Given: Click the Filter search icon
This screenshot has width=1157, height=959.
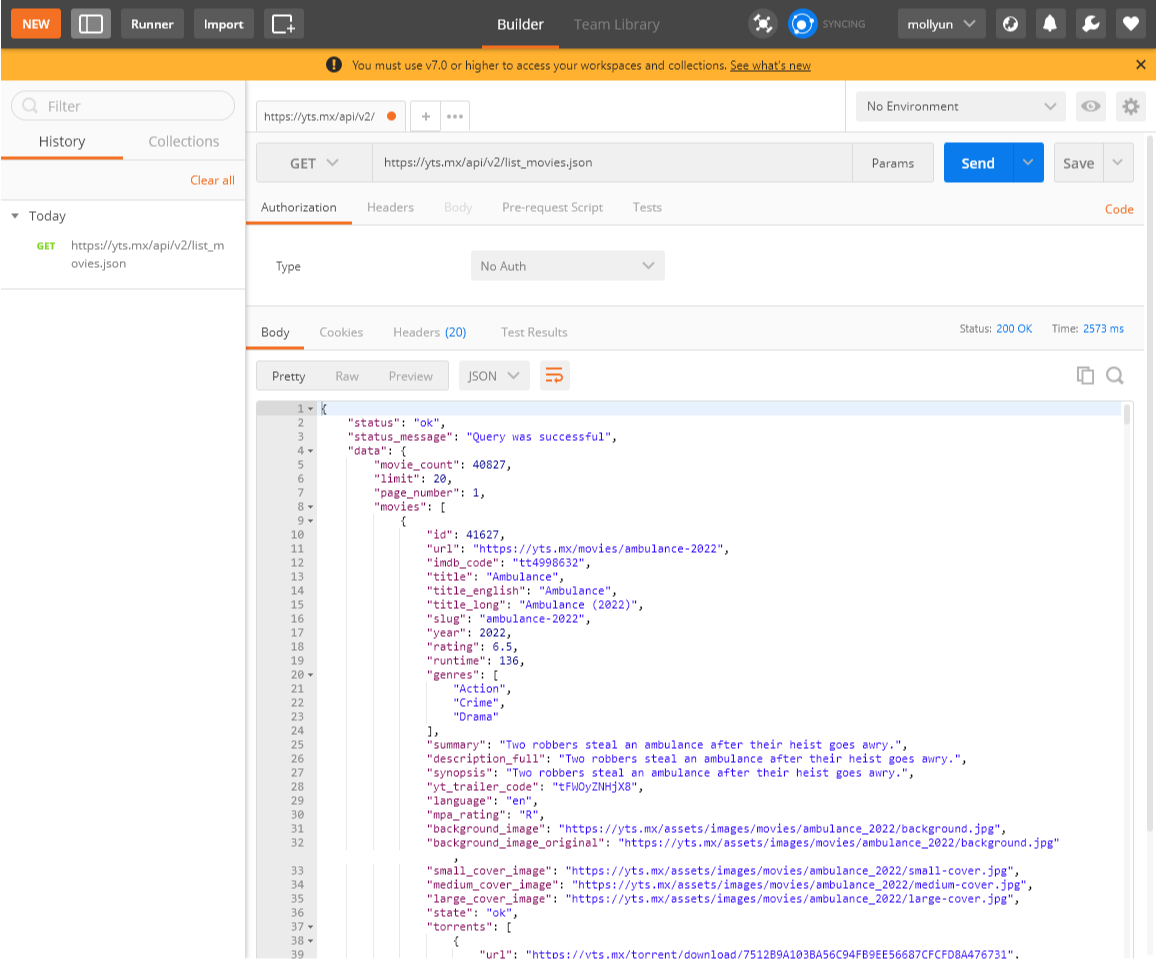Looking at the screenshot, I should pyautogui.click(x=30, y=106).
